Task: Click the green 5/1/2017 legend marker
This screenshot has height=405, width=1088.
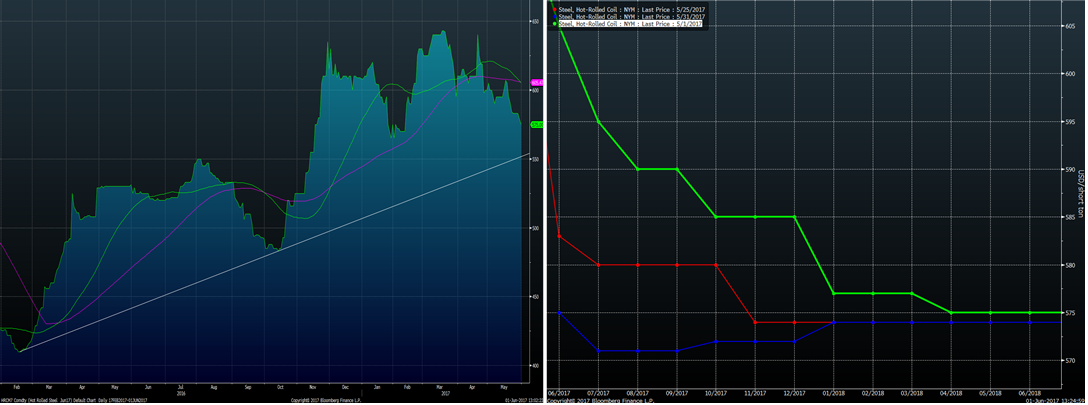Action: point(553,24)
